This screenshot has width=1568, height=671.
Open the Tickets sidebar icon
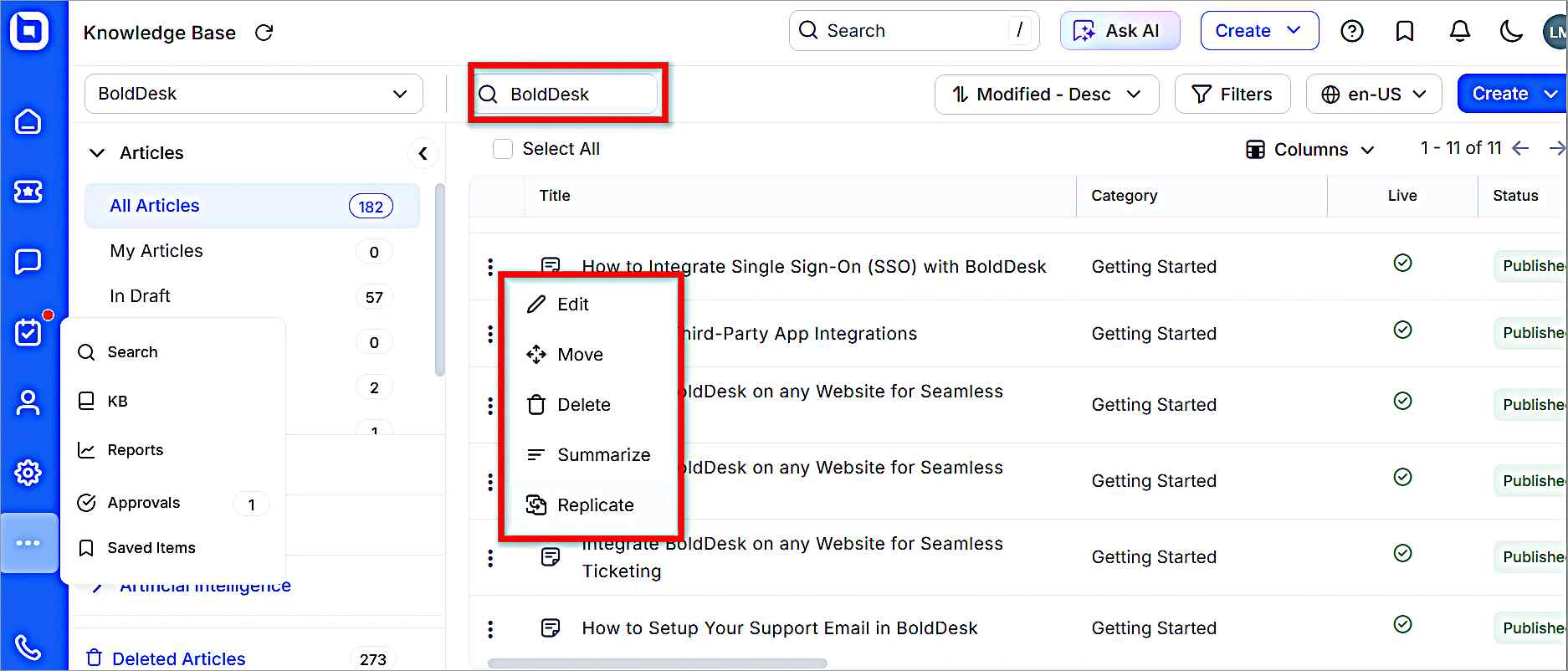(28, 192)
